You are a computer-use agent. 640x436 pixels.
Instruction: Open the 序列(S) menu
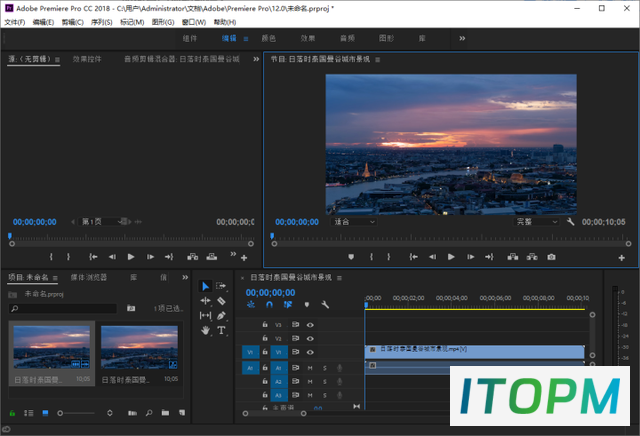coord(102,22)
